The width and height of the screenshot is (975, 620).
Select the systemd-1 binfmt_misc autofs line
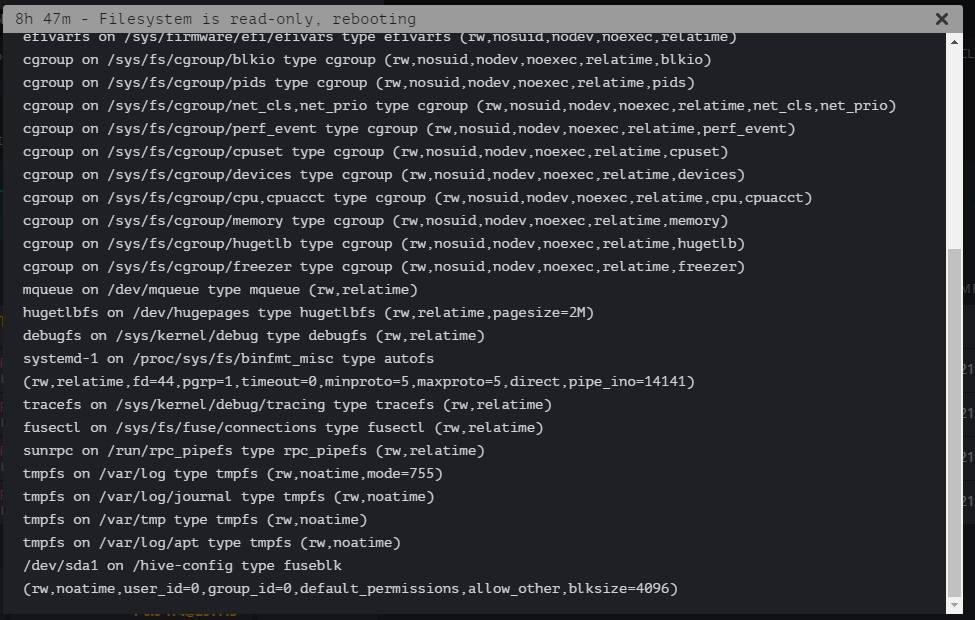(x=228, y=359)
